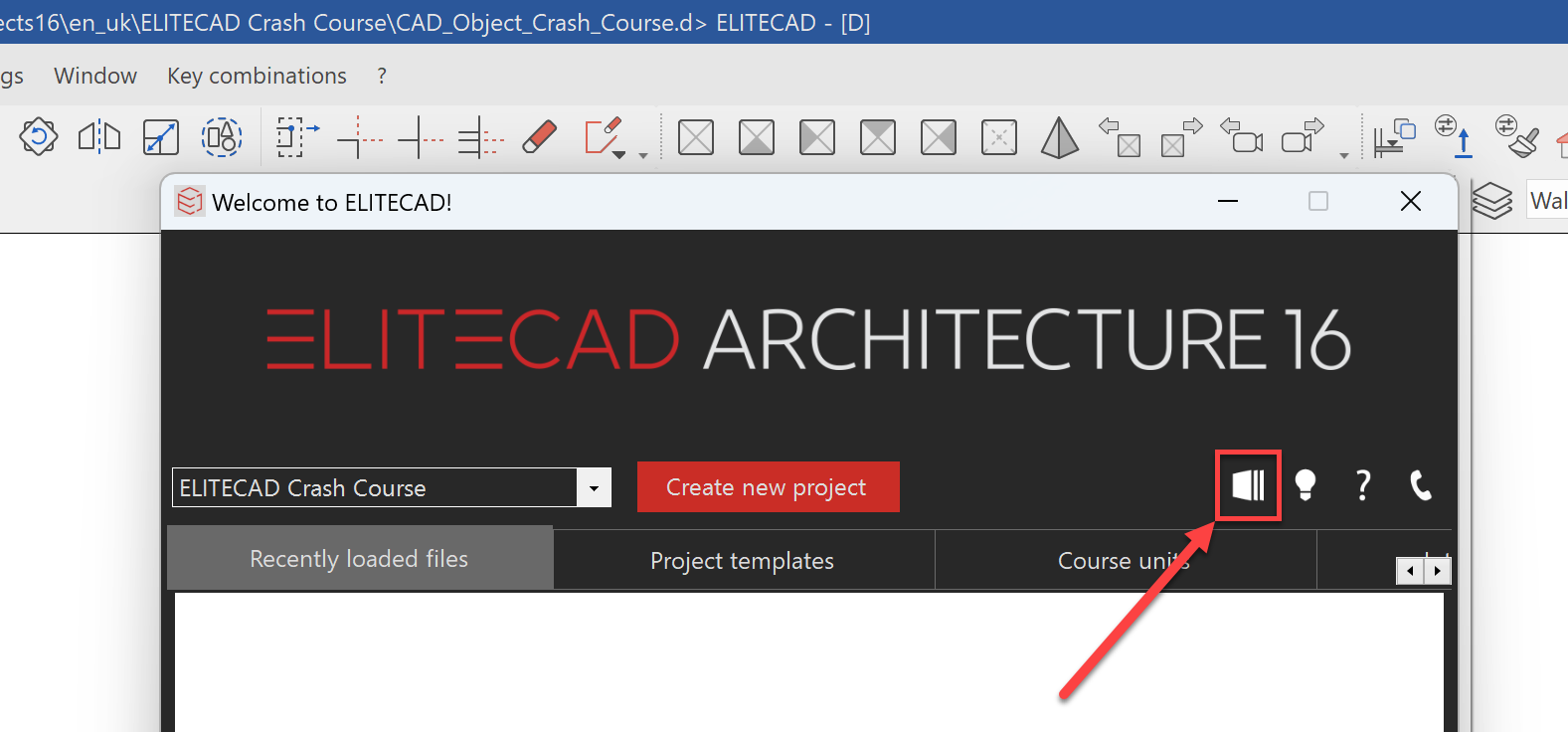Switch to the bottom-shaded crossed-box view
1568x732 pixels.
click(x=757, y=137)
